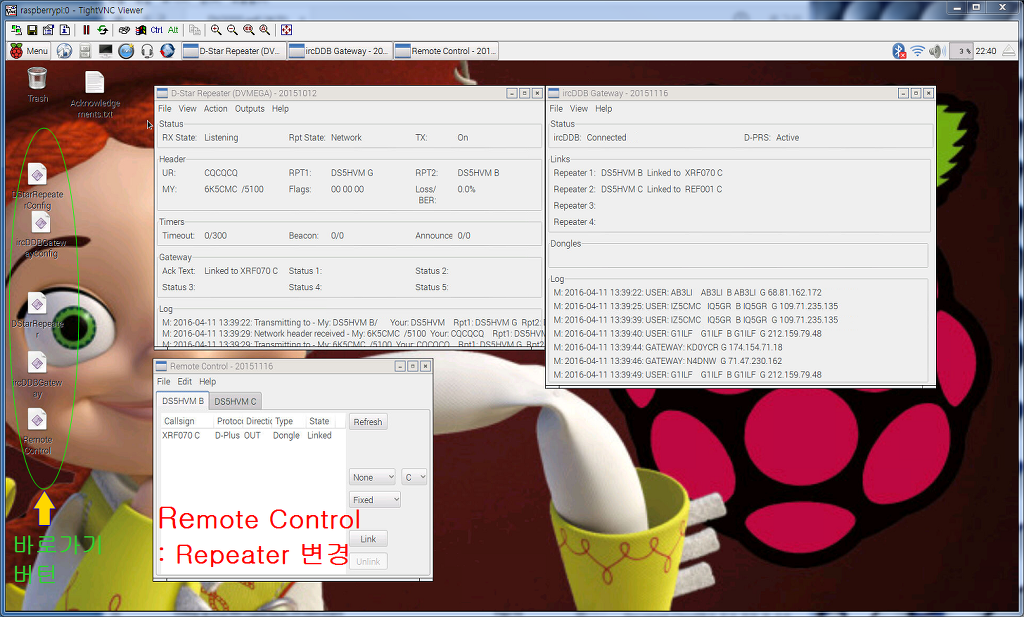The width and height of the screenshot is (1024, 617).
Task: Select the DStarRepeaterConfig desktop shortcut
Action: pos(38,186)
